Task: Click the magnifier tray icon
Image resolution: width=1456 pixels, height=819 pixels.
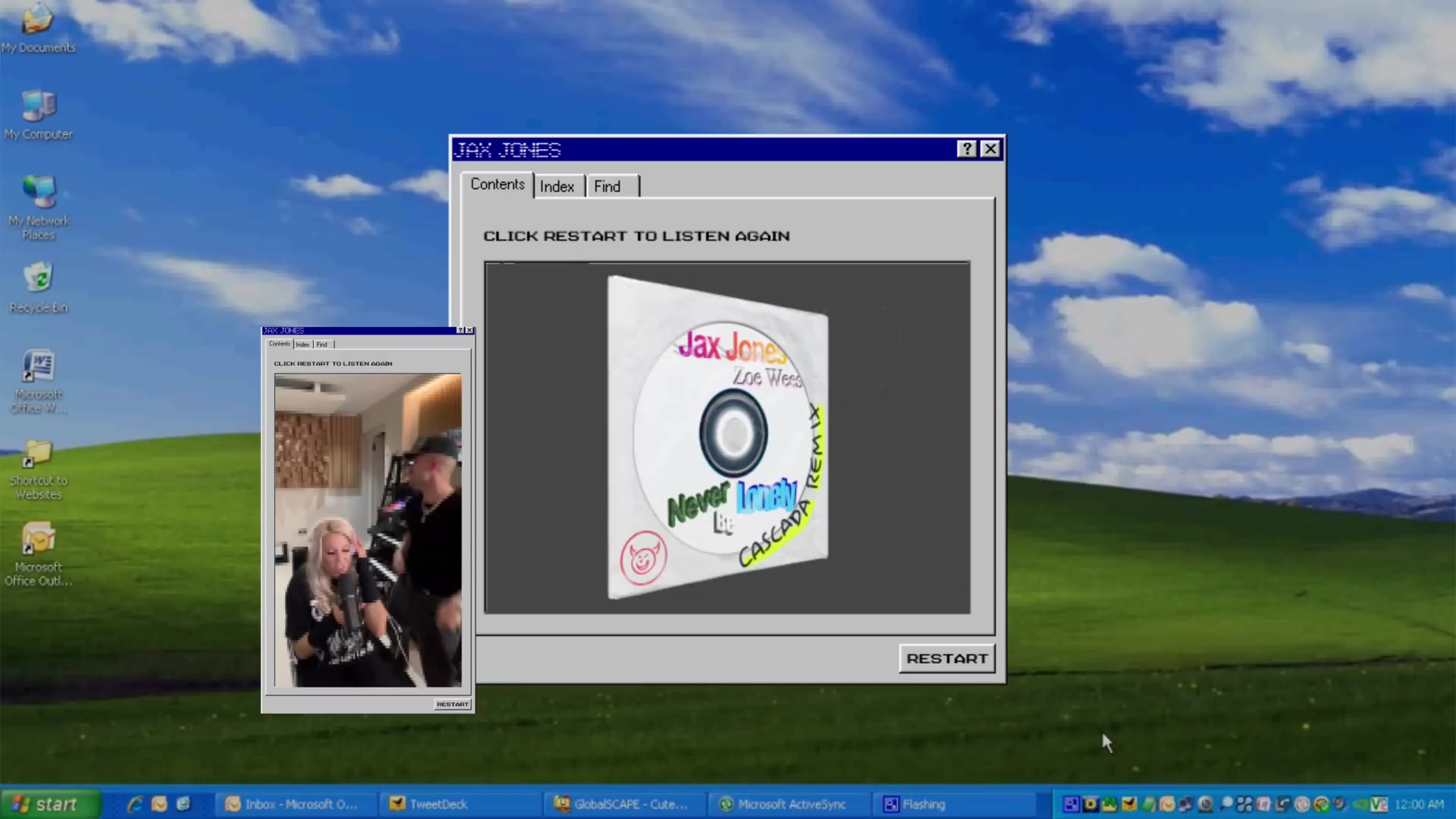Action: [1226, 804]
